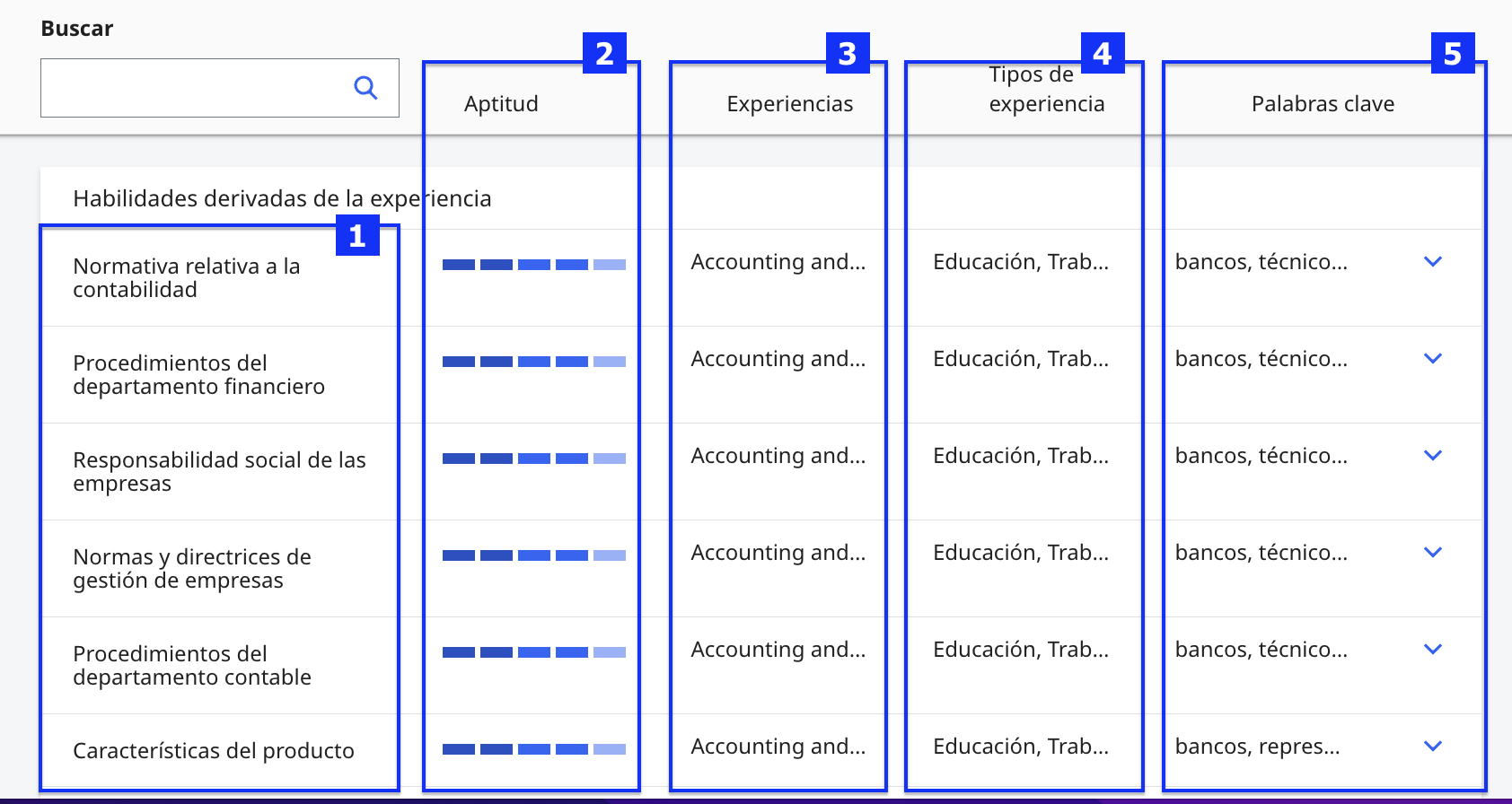The height and width of the screenshot is (804, 1512).
Task: Open the Características del producto skill
Action: pyautogui.click(x=214, y=751)
